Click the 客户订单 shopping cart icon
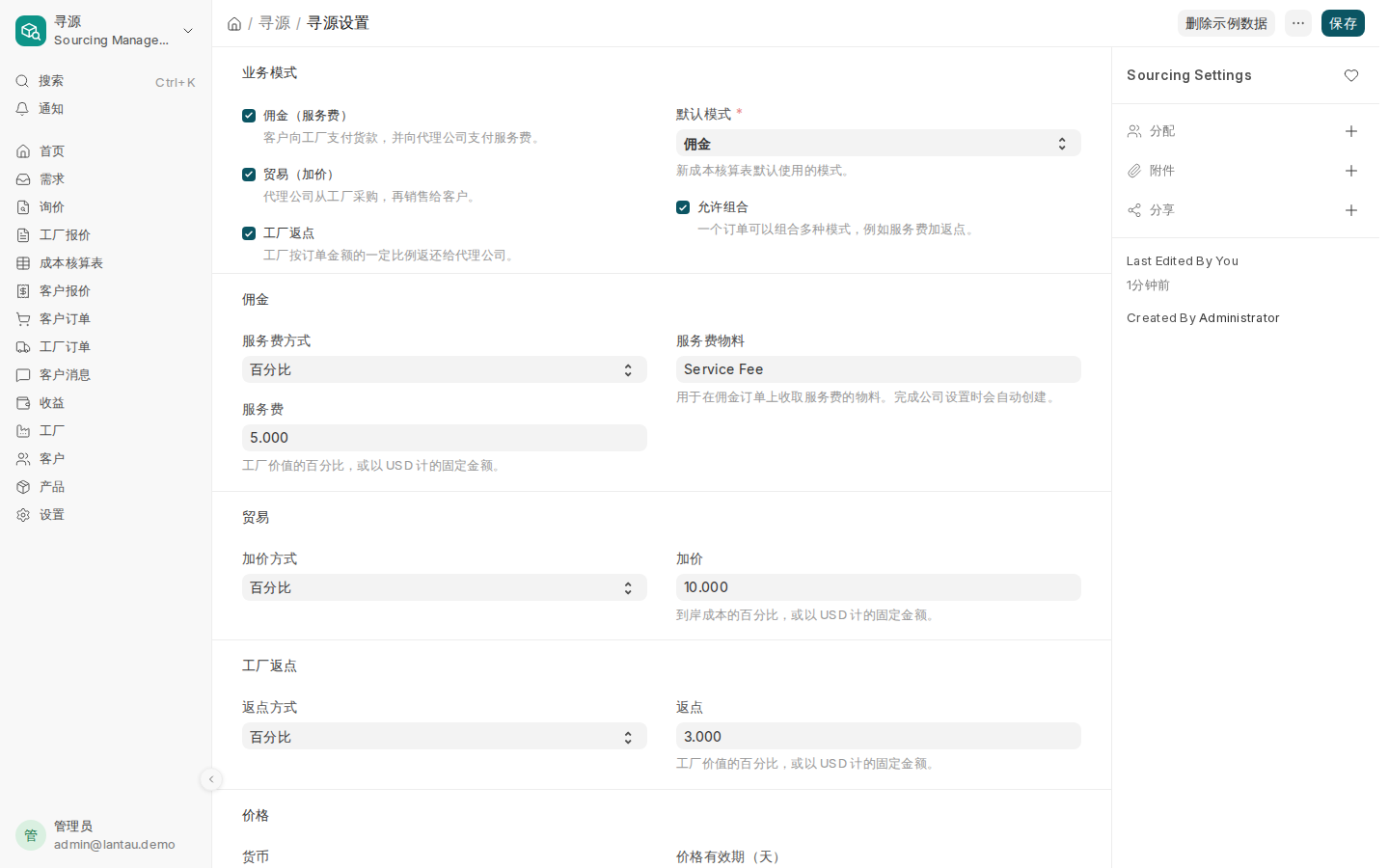 click(23, 319)
